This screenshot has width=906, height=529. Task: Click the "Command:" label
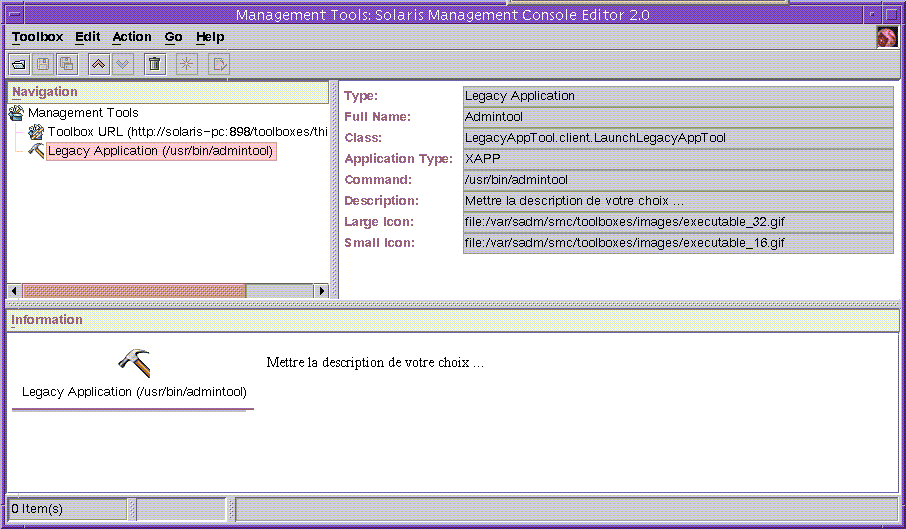378,180
